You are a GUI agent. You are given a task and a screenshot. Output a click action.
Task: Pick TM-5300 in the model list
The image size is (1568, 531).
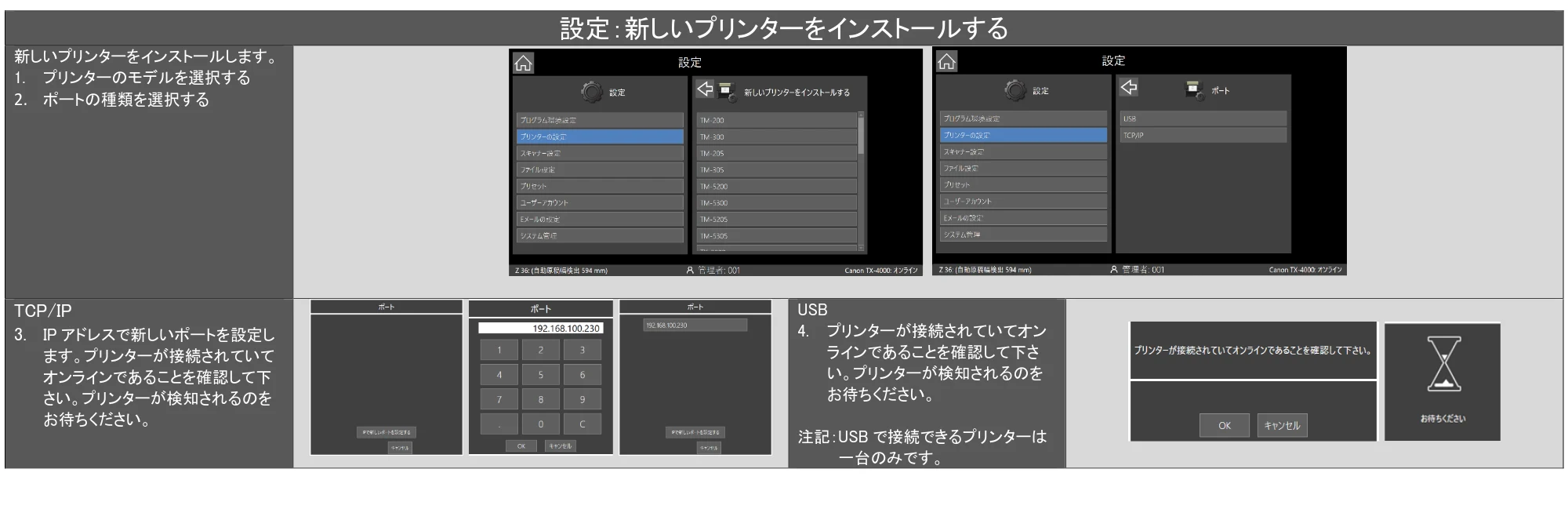pos(776,202)
